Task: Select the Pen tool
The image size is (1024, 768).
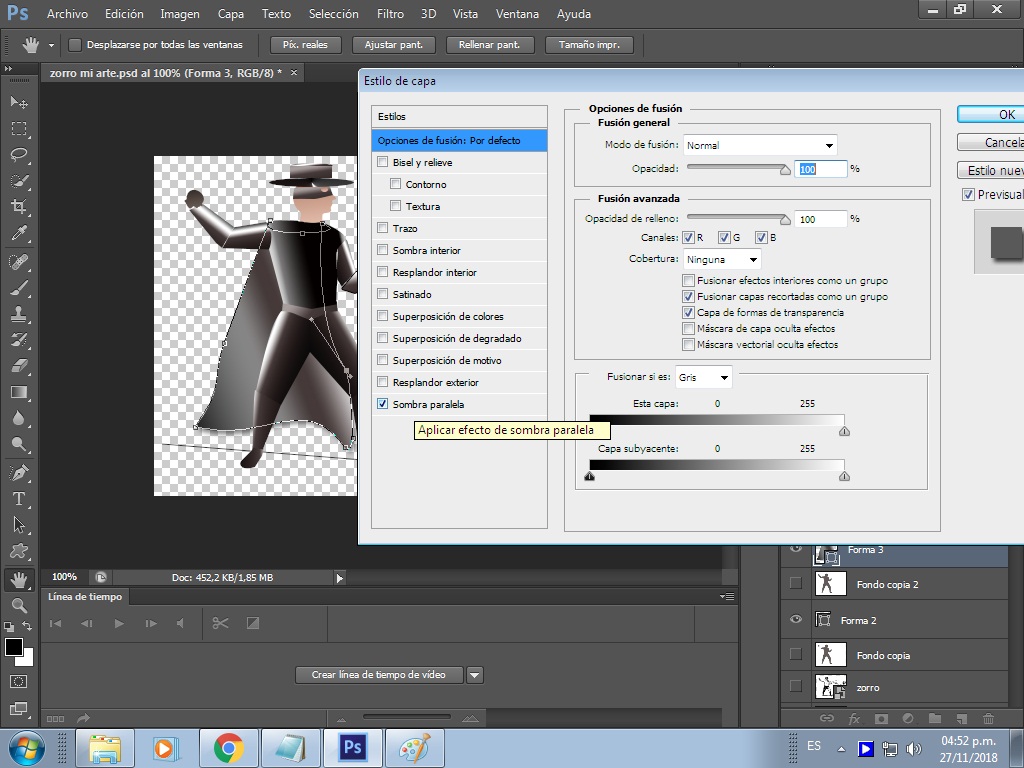Action: [x=19, y=472]
